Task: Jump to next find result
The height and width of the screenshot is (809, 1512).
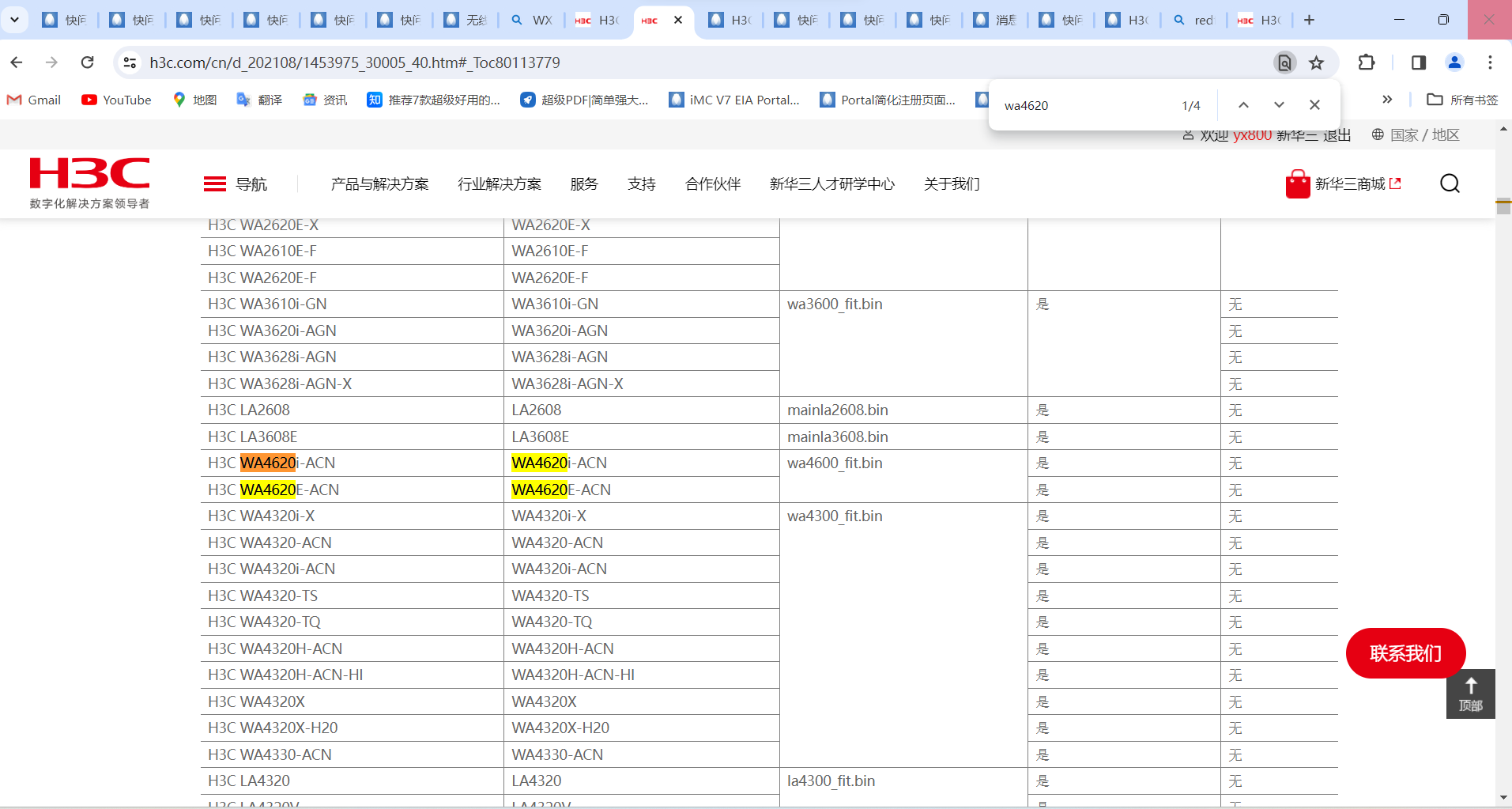Action: pyautogui.click(x=1279, y=105)
